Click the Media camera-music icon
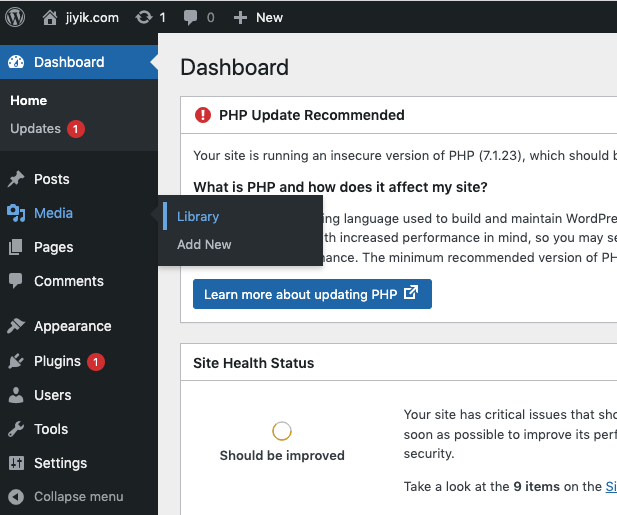Viewport: 617px width, 515px height. point(16,213)
